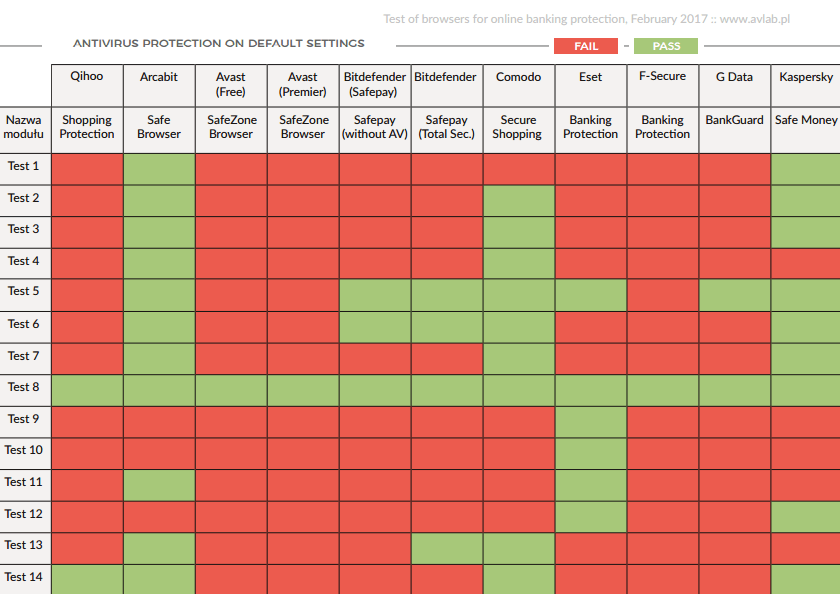
Task: Click the red FAIL legend swatch
Action: (x=586, y=46)
